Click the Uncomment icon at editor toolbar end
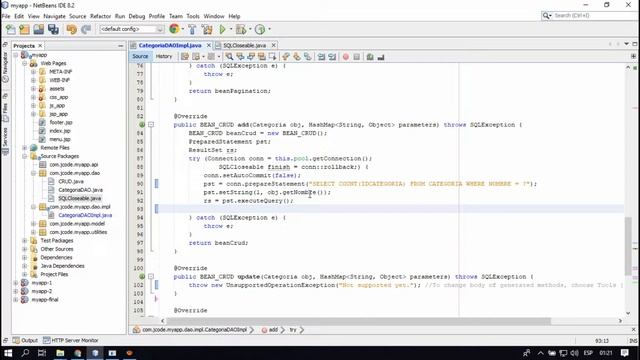The image size is (640, 360). [x=381, y=57]
